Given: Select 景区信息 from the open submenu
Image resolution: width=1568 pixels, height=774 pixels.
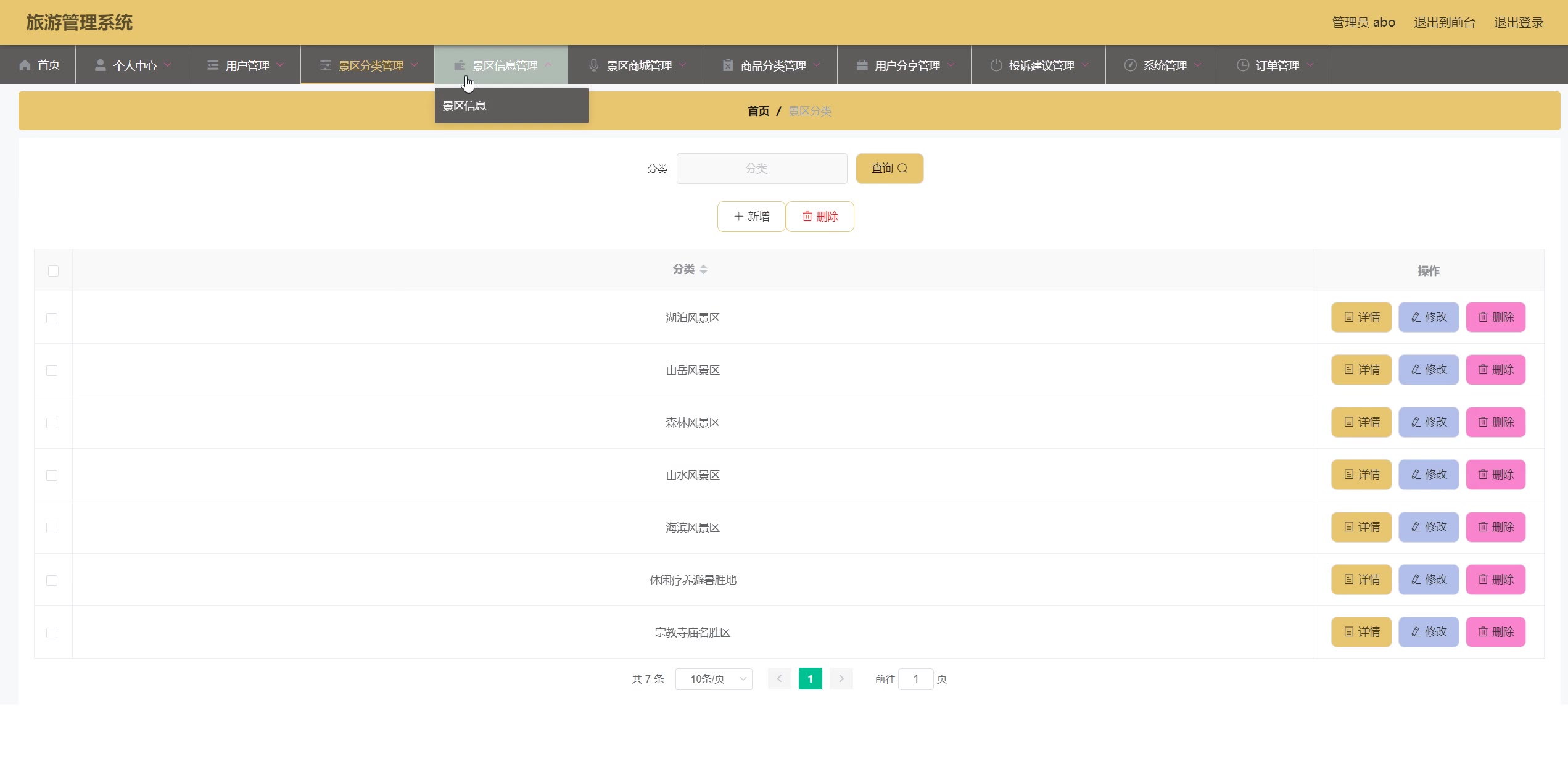Looking at the screenshot, I should pyautogui.click(x=464, y=106).
